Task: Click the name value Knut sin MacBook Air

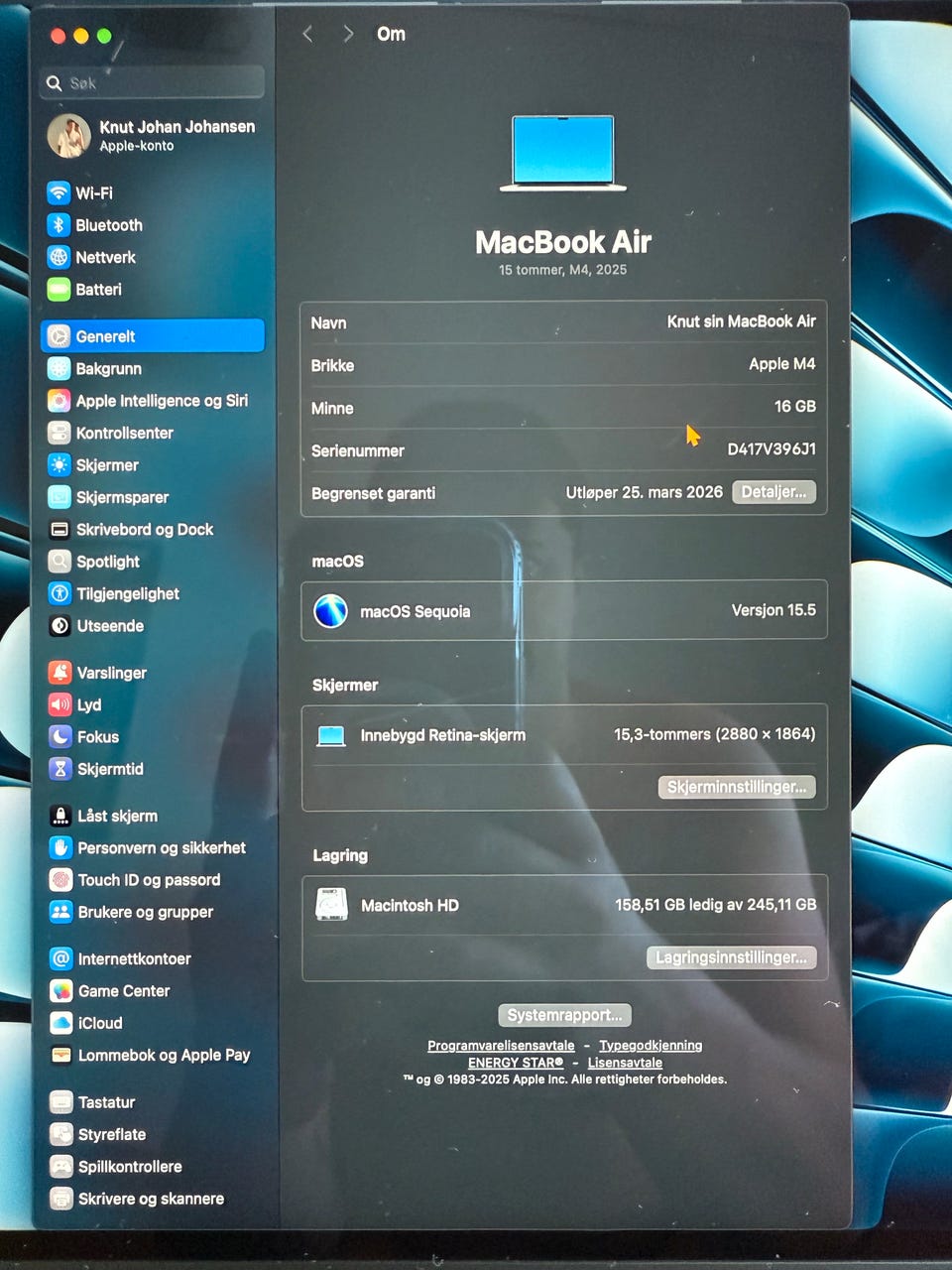Action: 741,321
